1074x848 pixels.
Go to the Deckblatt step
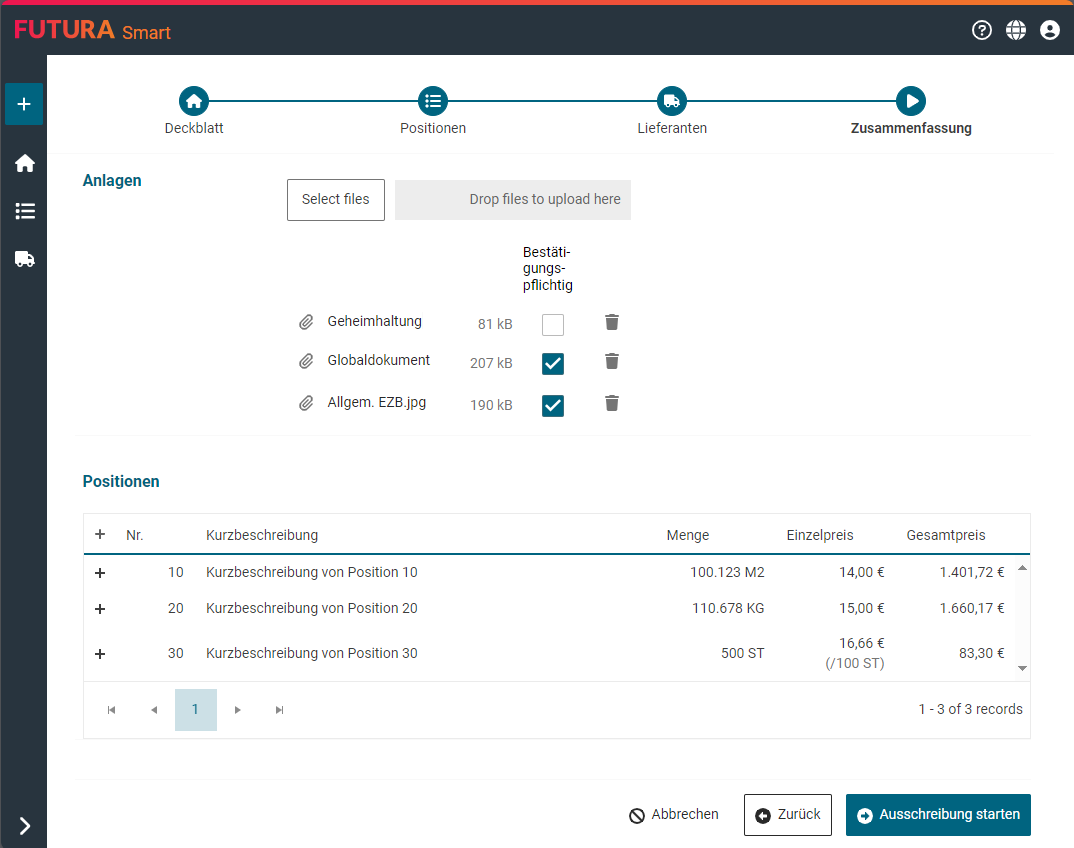coord(193,101)
